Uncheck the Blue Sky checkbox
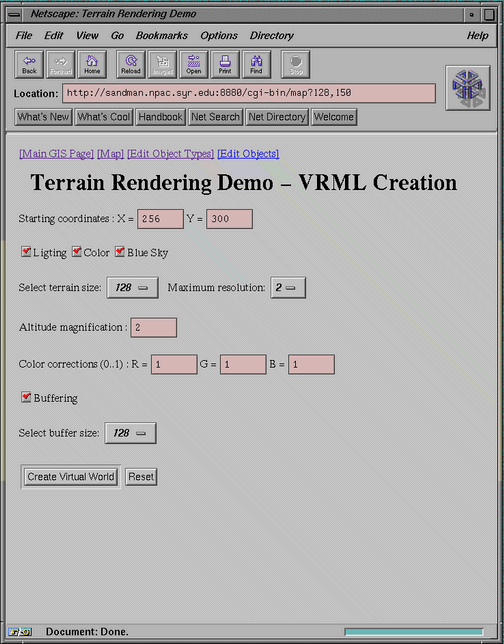 120,251
